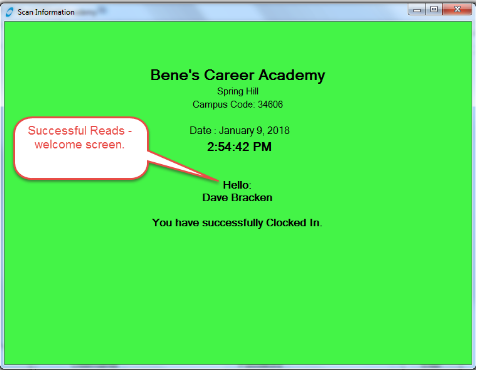Select the Dave Bracken name text
478x373 pixels.
coord(237,198)
